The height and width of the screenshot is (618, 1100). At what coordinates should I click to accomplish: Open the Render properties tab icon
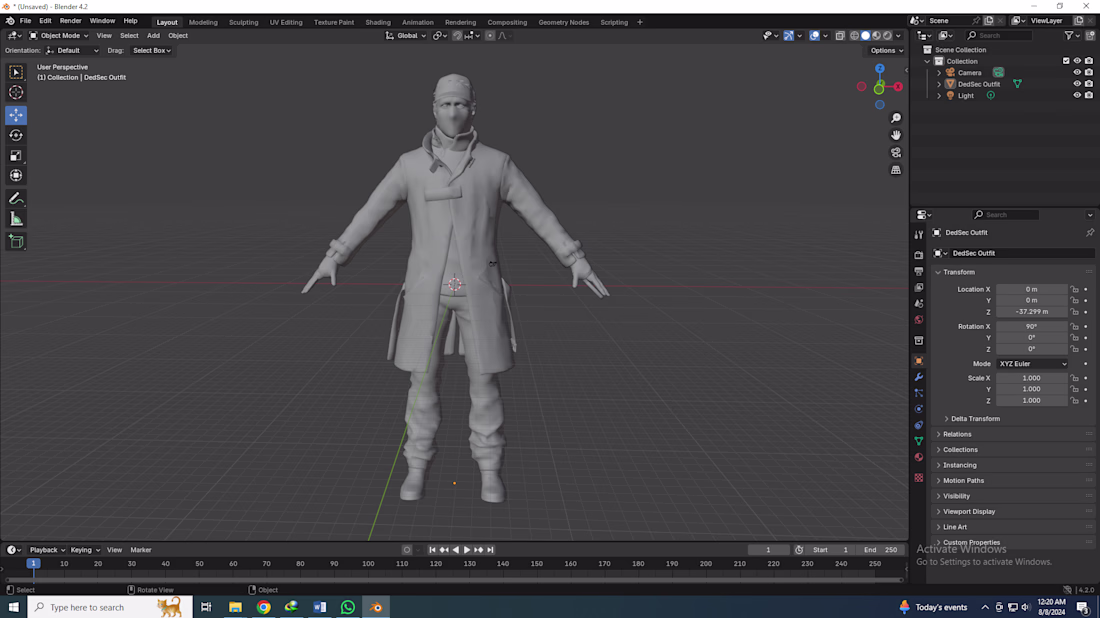click(x=918, y=255)
